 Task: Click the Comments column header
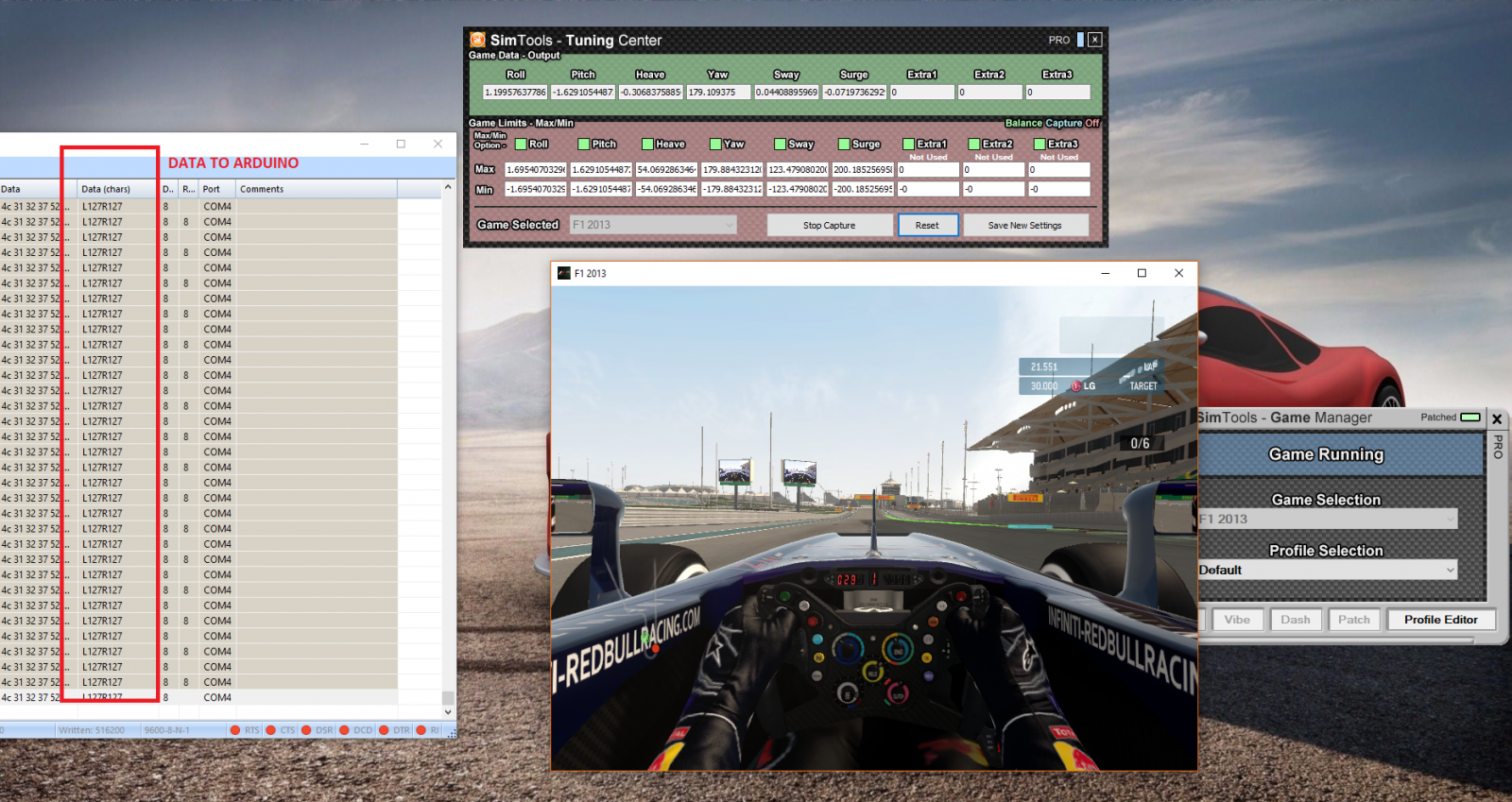point(316,189)
